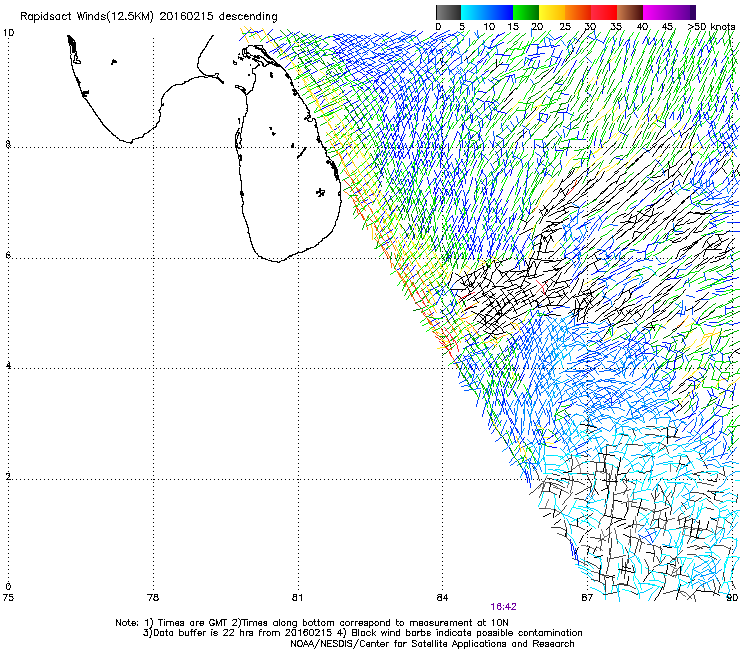Click the yellow 20–25 knots legend swatch
Screen dimensions: 740x650
click(552, 12)
